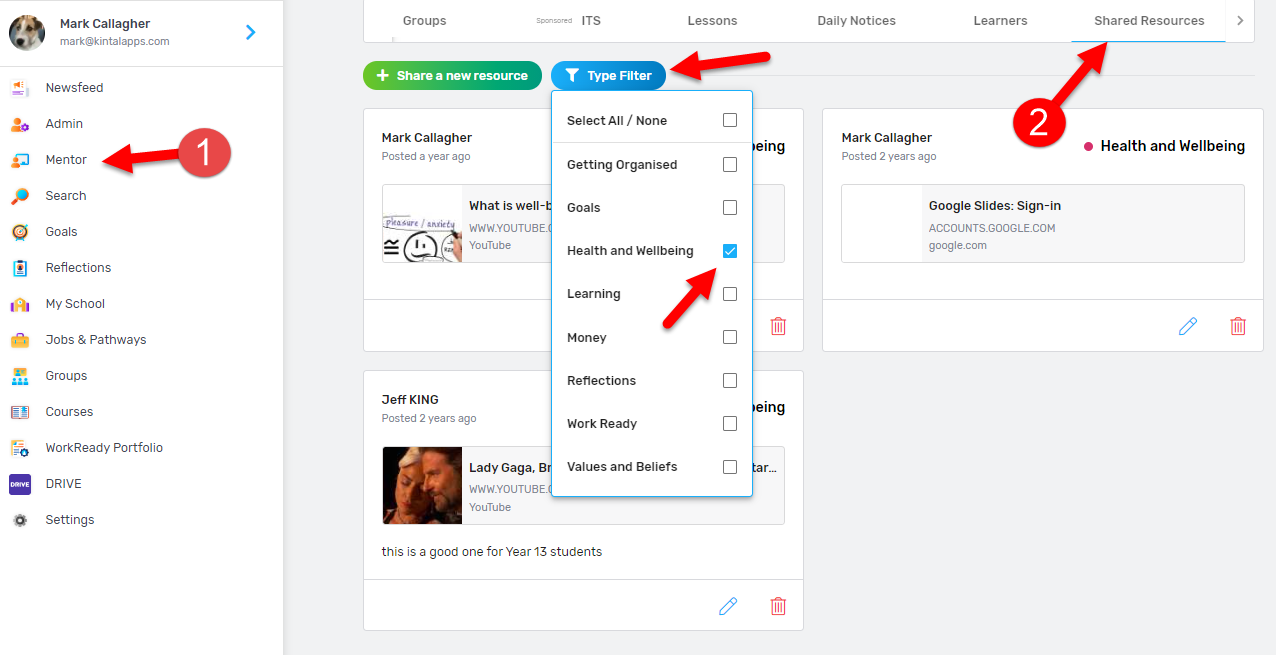The image size is (1276, 655).
Task: Open the Google Slides: Sign-in link
Action: [x=994, y=206]
